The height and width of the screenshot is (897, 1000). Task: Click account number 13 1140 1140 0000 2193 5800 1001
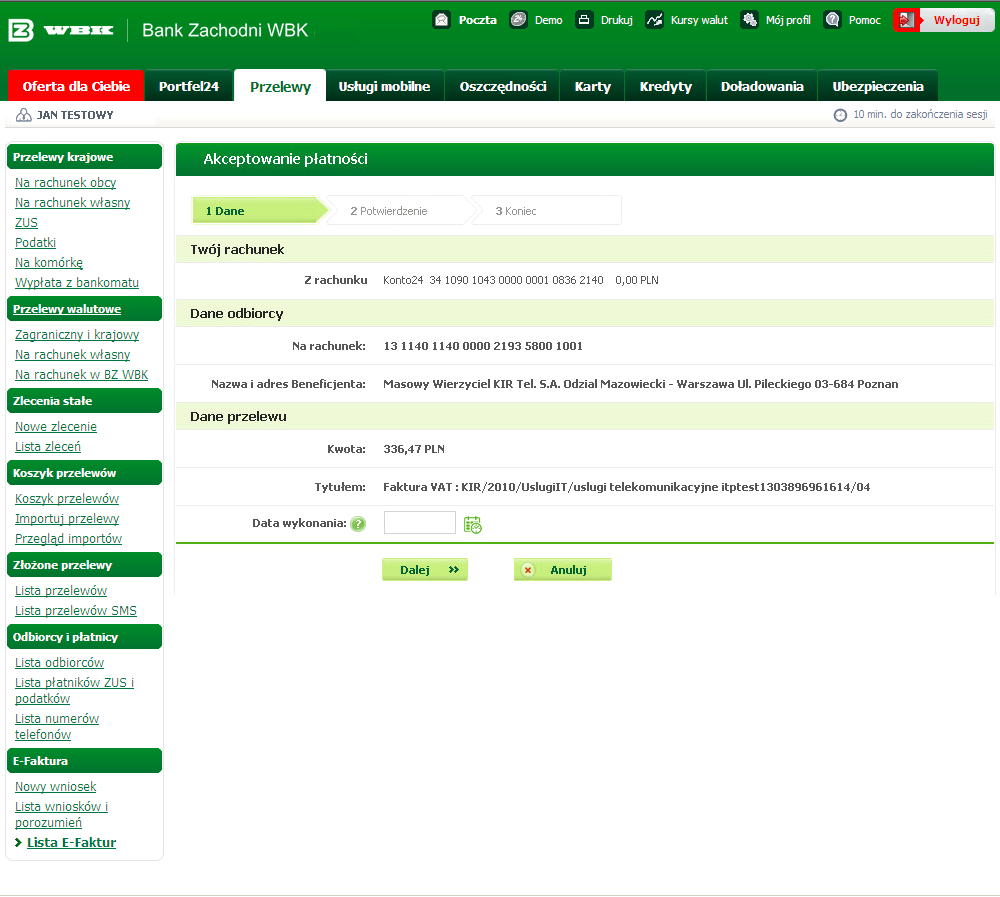[483, 346]
